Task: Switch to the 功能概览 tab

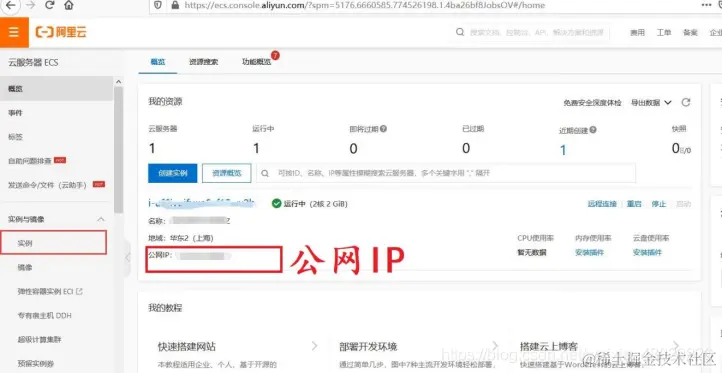Action: 256,62
